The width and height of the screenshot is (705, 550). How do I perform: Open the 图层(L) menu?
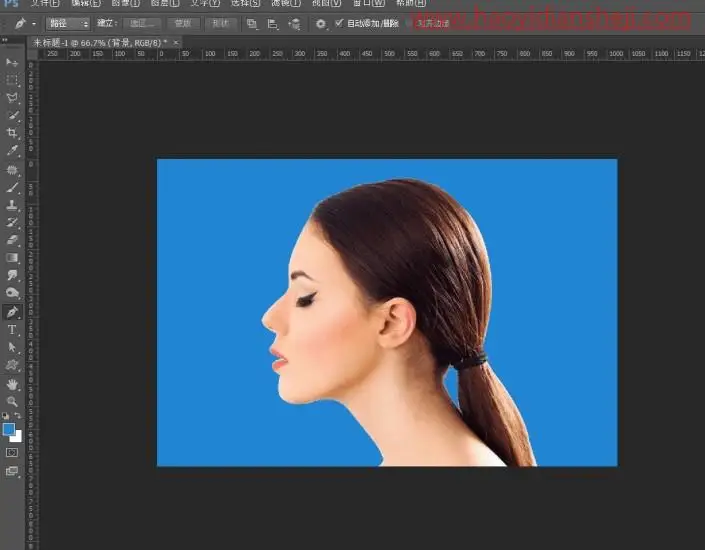click(165, 3)
